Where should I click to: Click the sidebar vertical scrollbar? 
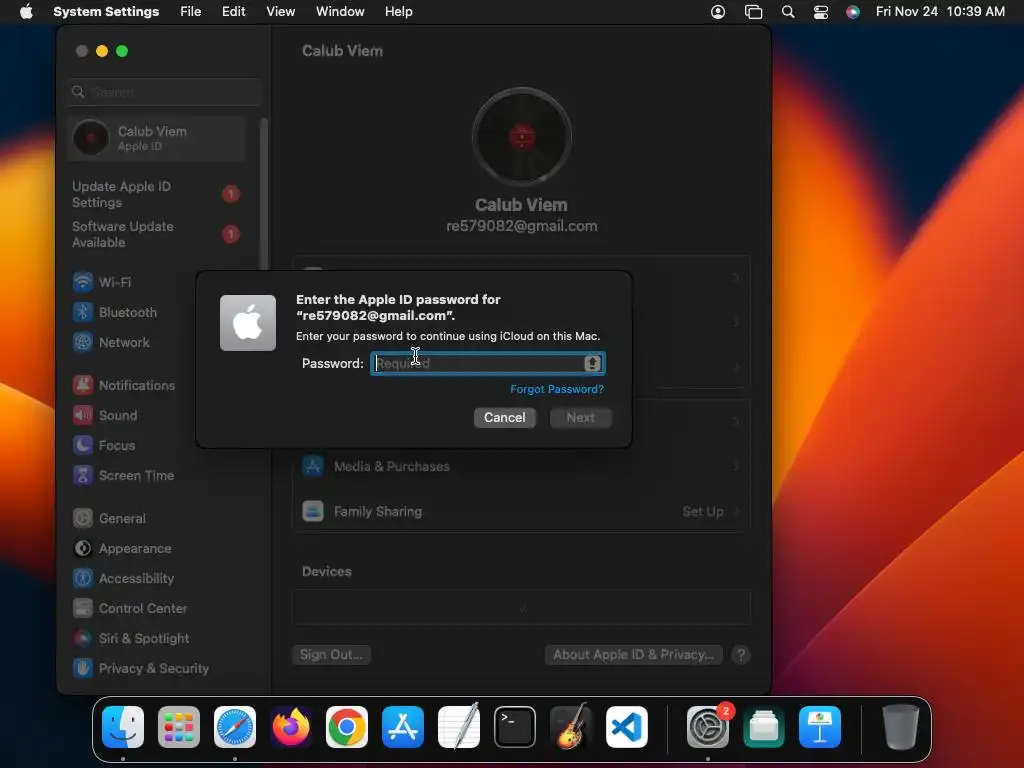pyautogui.click(x=264, y=193)
